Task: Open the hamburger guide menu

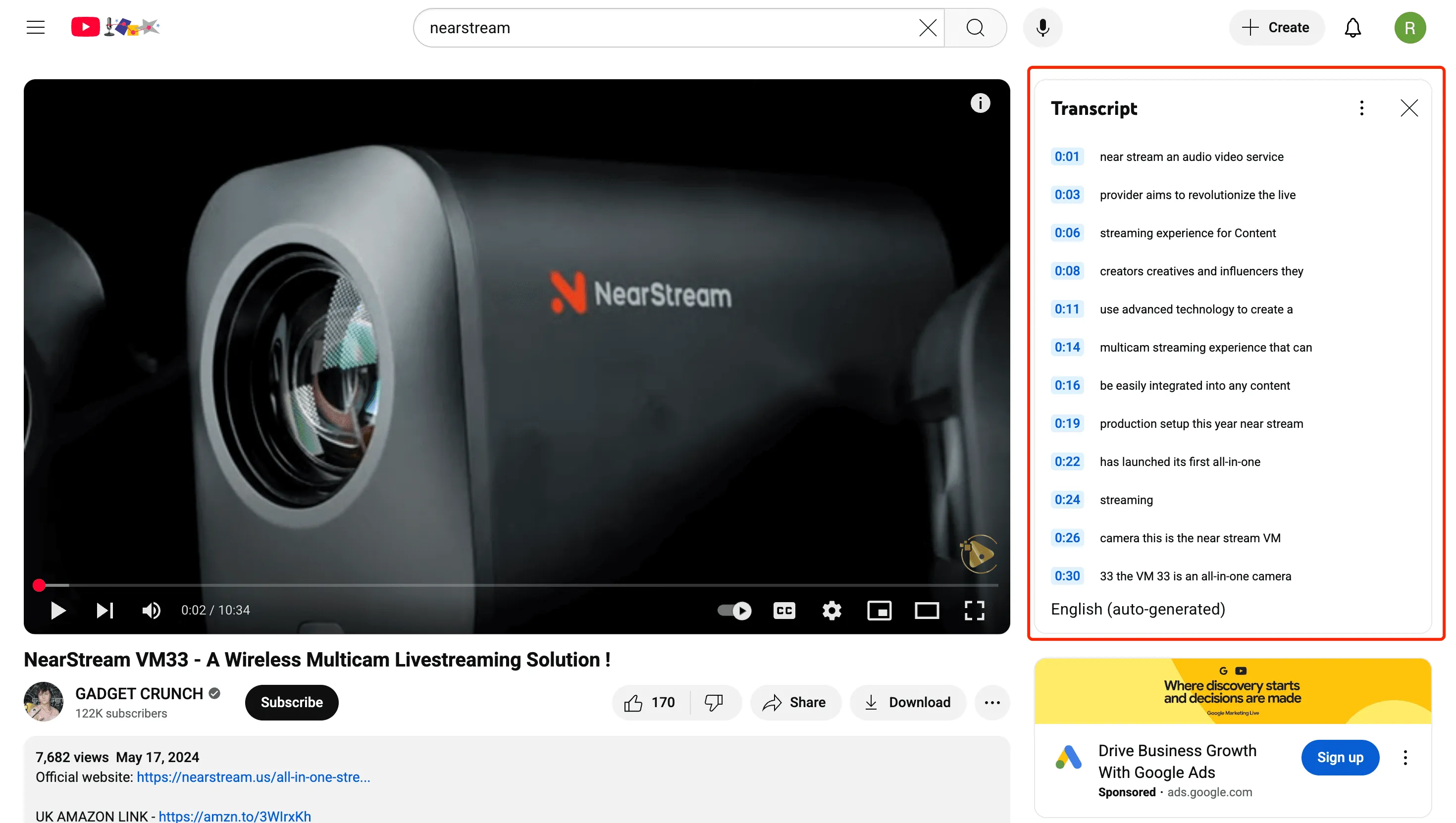Action: tap(36, 27)
